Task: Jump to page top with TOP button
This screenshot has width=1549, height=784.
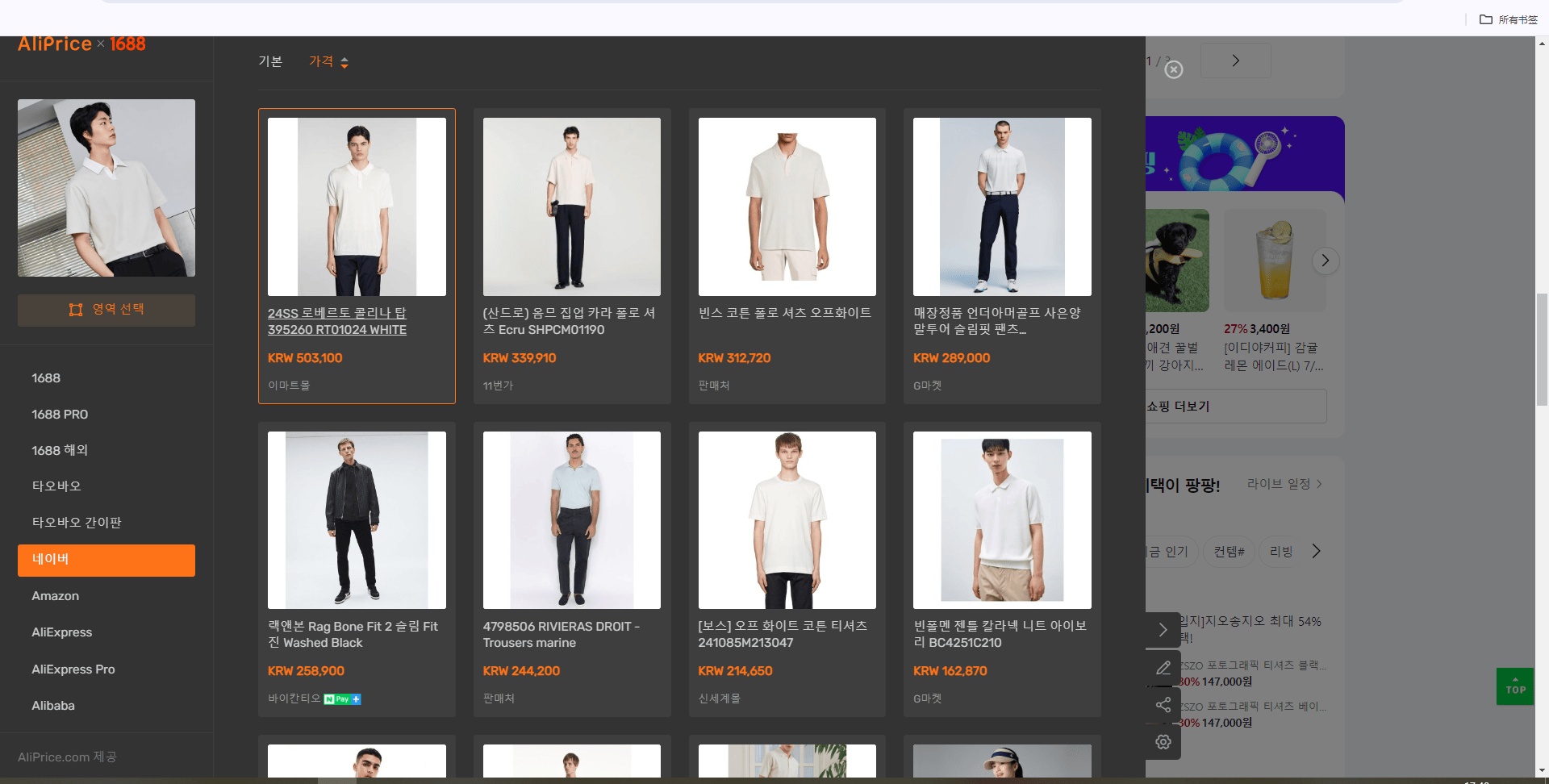Action: pos(1515,686)
